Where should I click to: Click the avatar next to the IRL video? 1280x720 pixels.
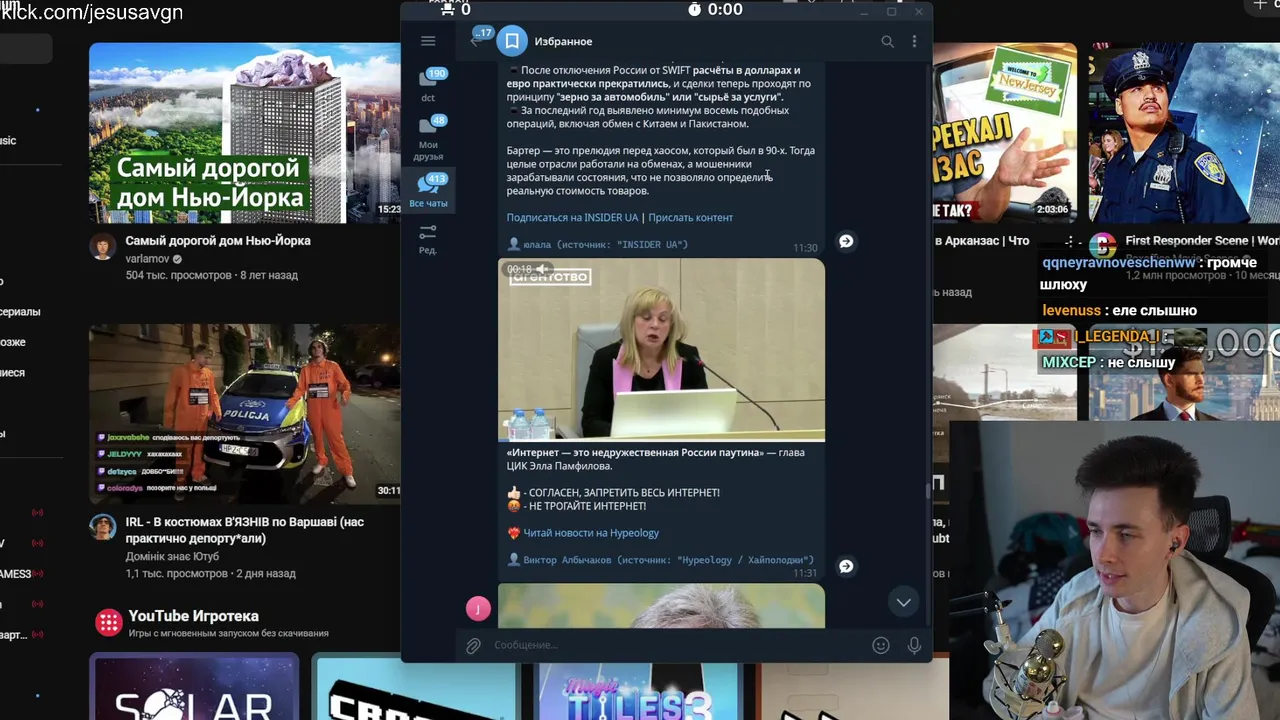click(x=103, y=527)
